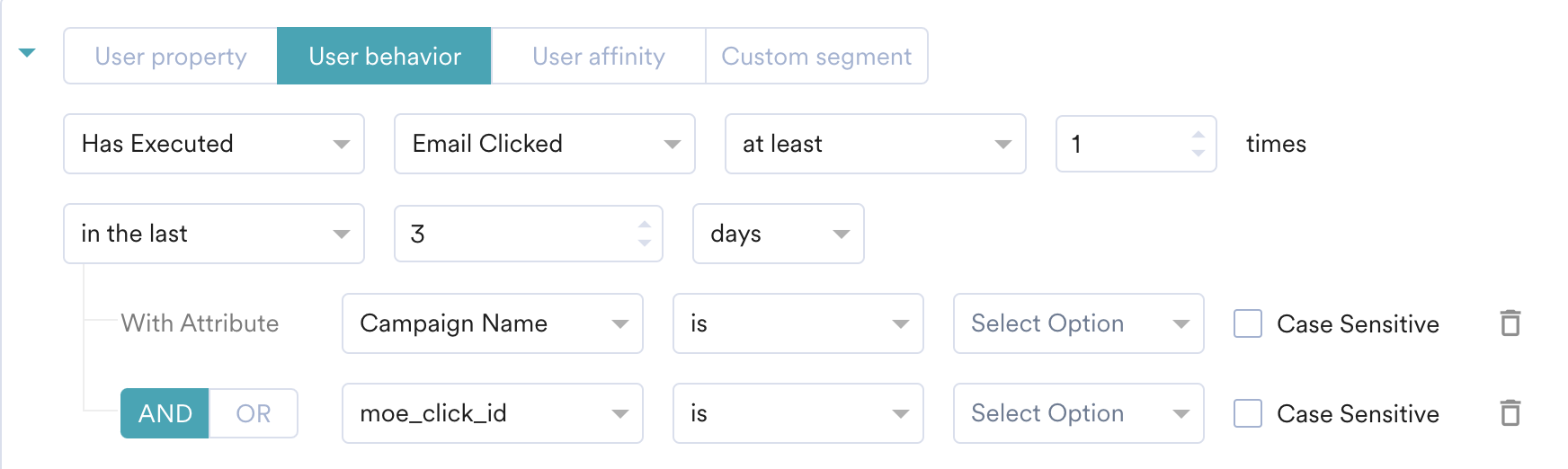Open the 'in the last' time dropdown

214,234
